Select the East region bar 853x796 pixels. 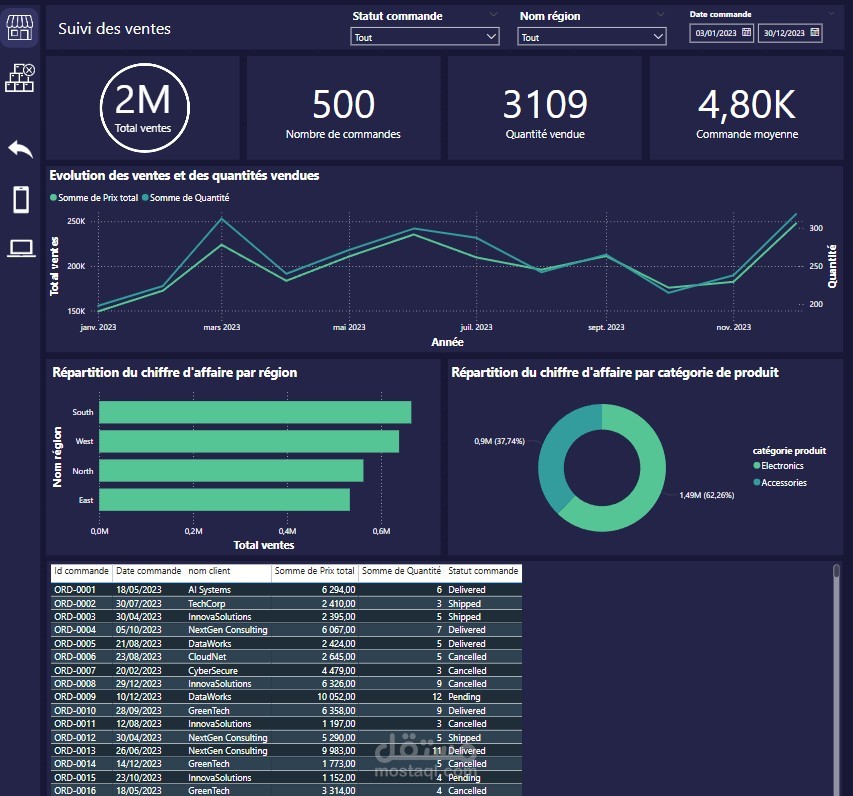click(225, 499)
